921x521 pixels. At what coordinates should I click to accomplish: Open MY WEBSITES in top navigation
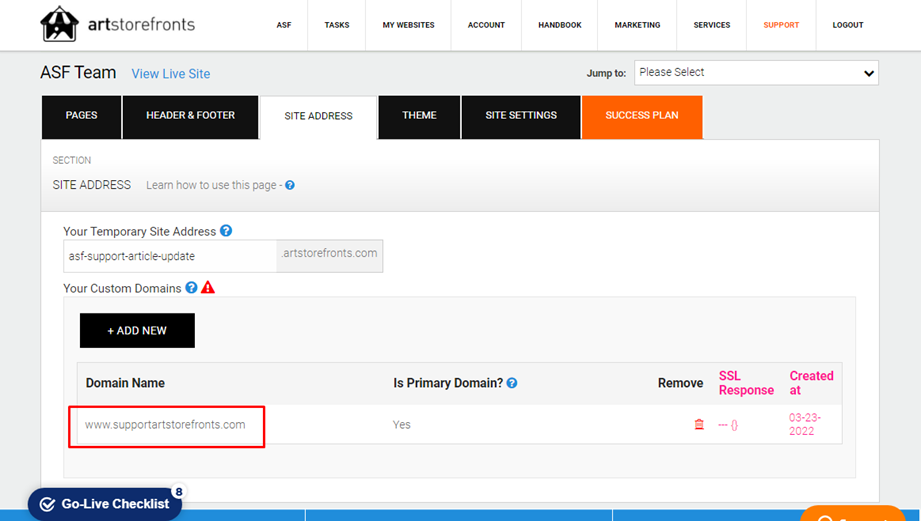pyautogui.click(x=408, y=25)
